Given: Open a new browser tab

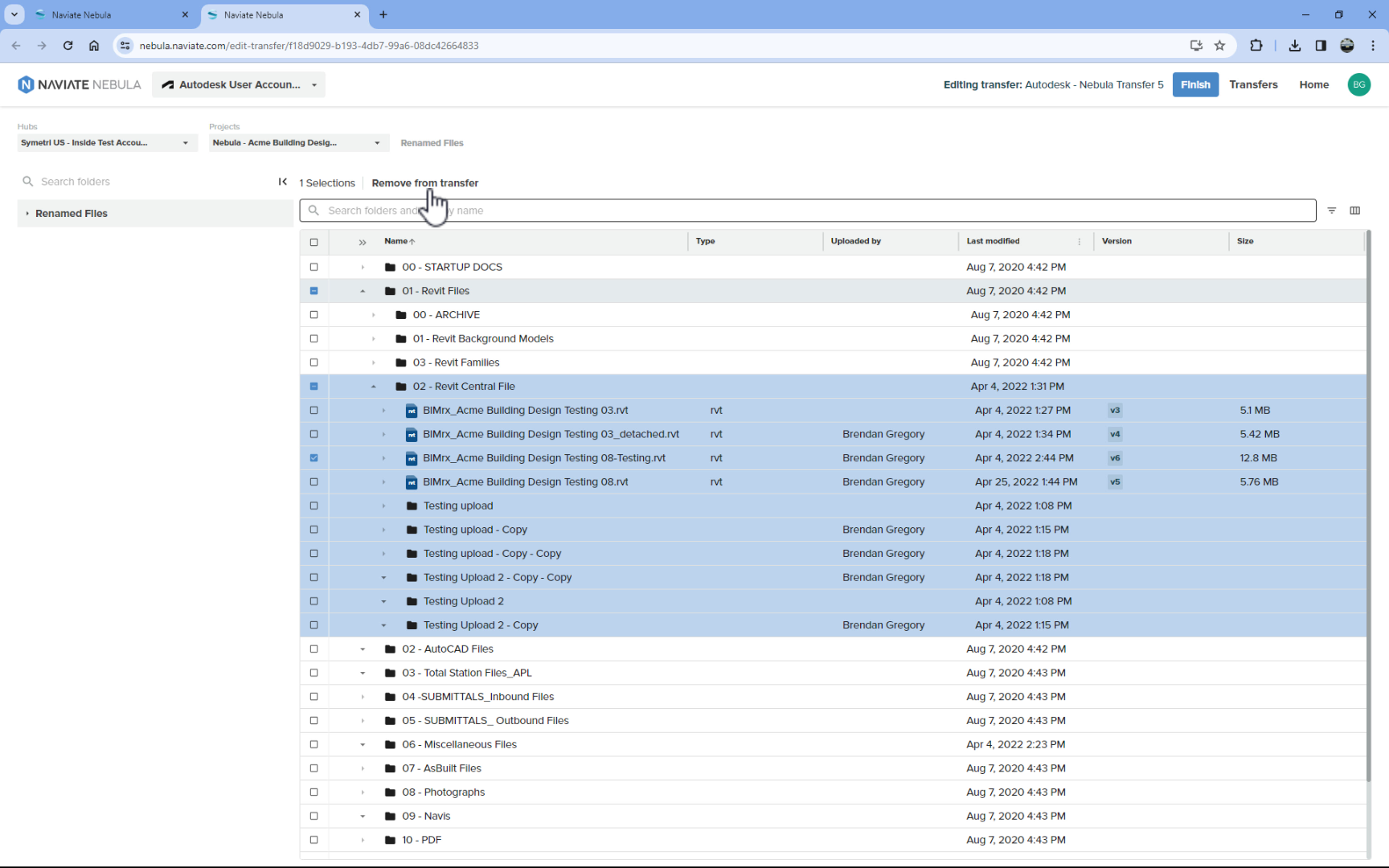Looking at the screenshot, I should pos(383,14).
